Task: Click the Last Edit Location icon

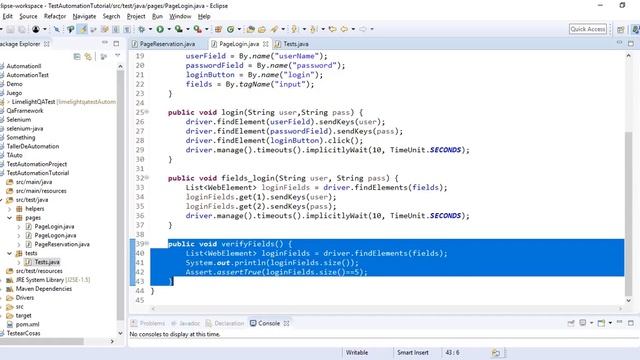Action: tap(332, 29)
